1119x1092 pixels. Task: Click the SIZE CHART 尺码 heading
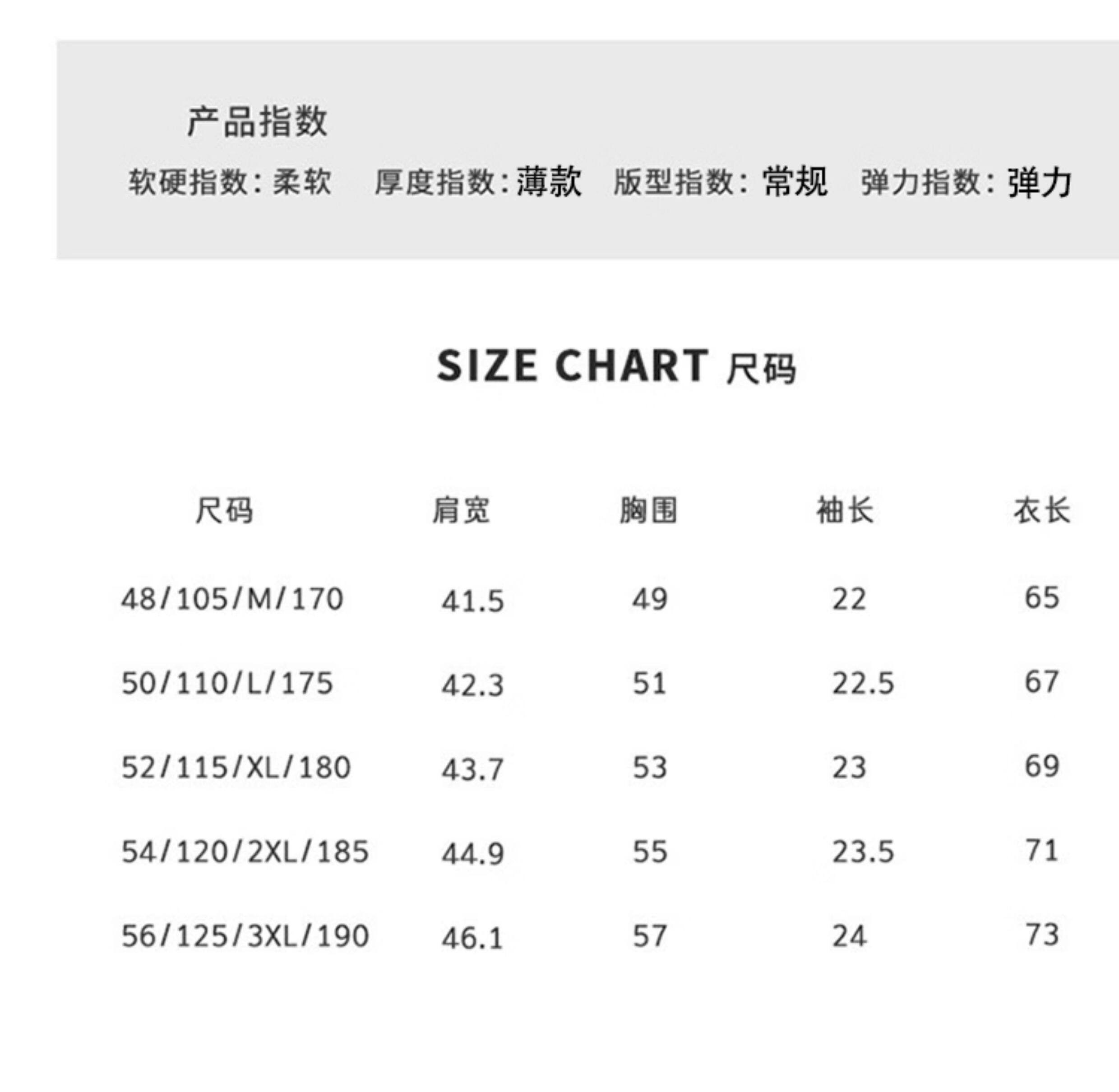click(615, 366)
